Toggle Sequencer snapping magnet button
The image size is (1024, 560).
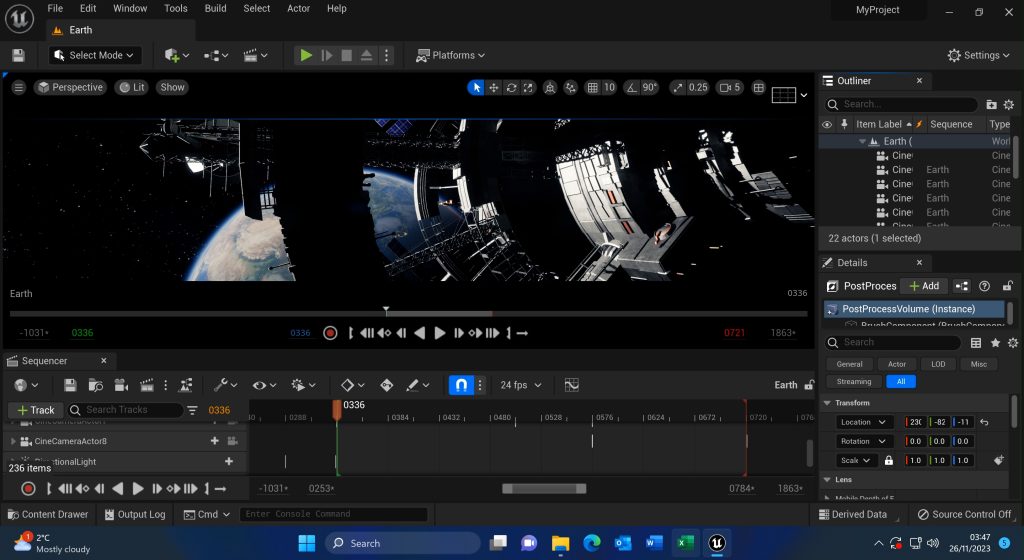click(x=461, y=385)
